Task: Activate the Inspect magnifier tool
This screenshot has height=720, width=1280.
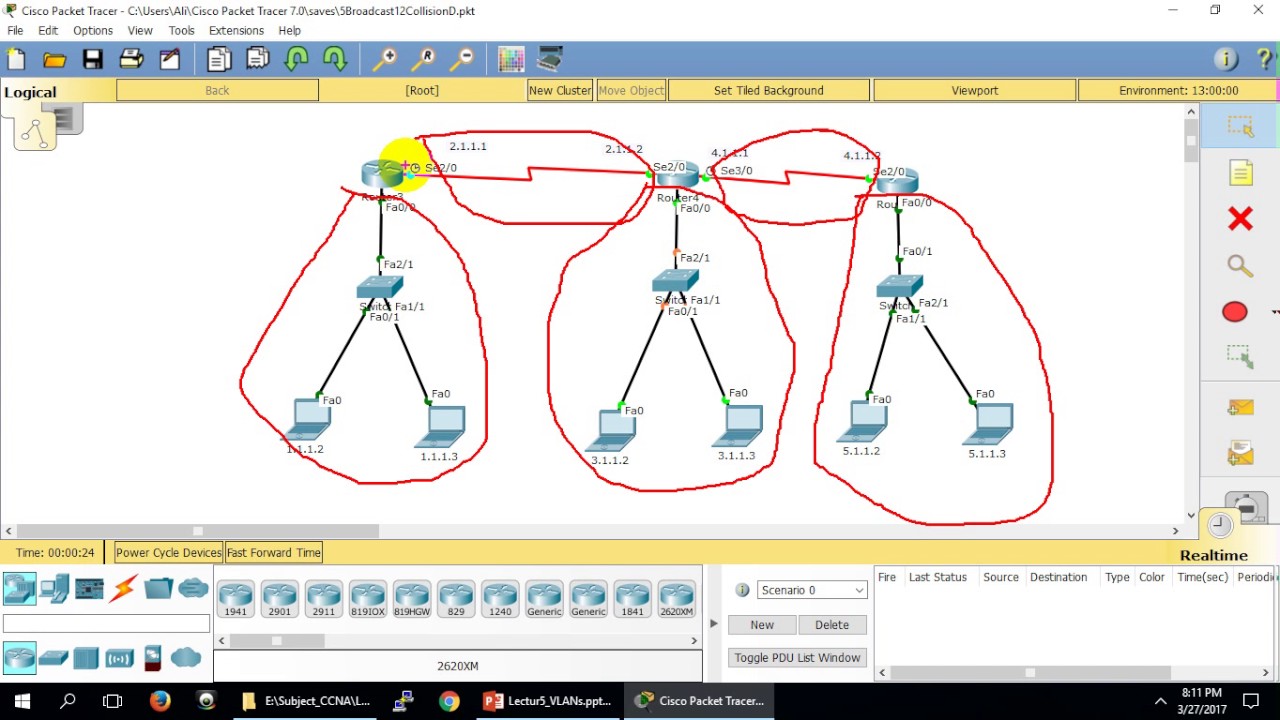Action: [1240, 266]
